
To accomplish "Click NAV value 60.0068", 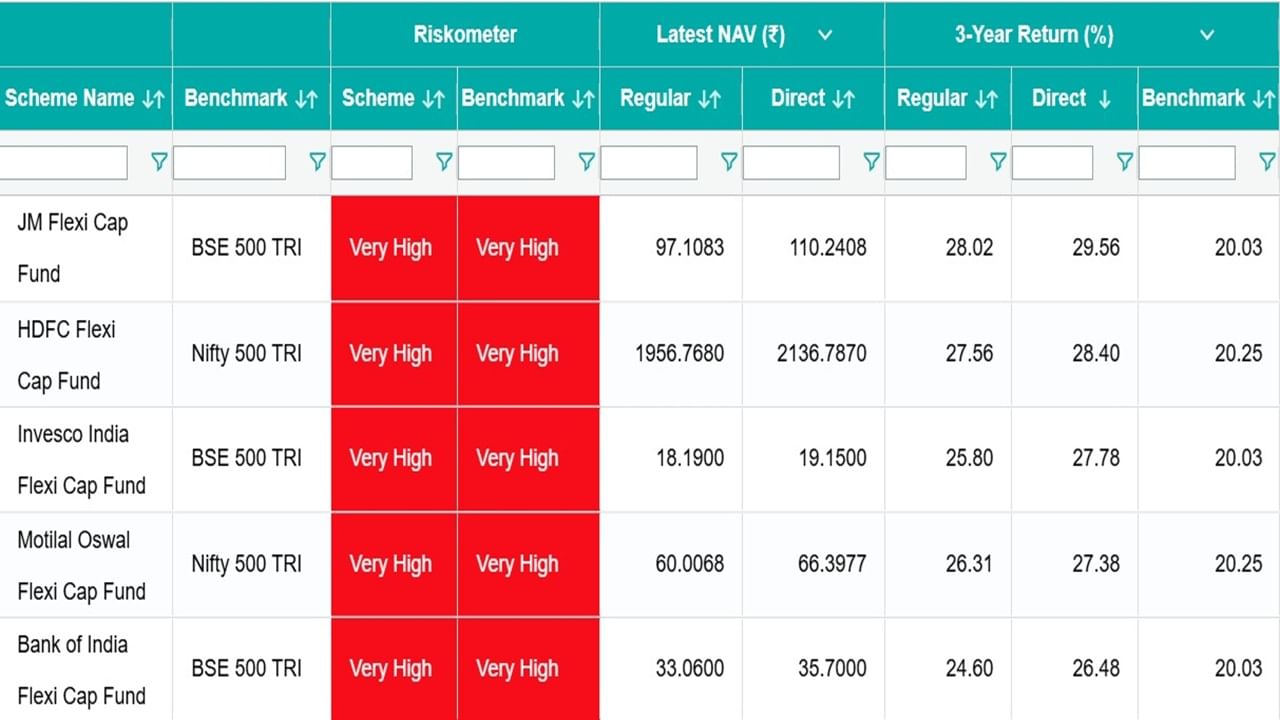I will pos(689,564).
